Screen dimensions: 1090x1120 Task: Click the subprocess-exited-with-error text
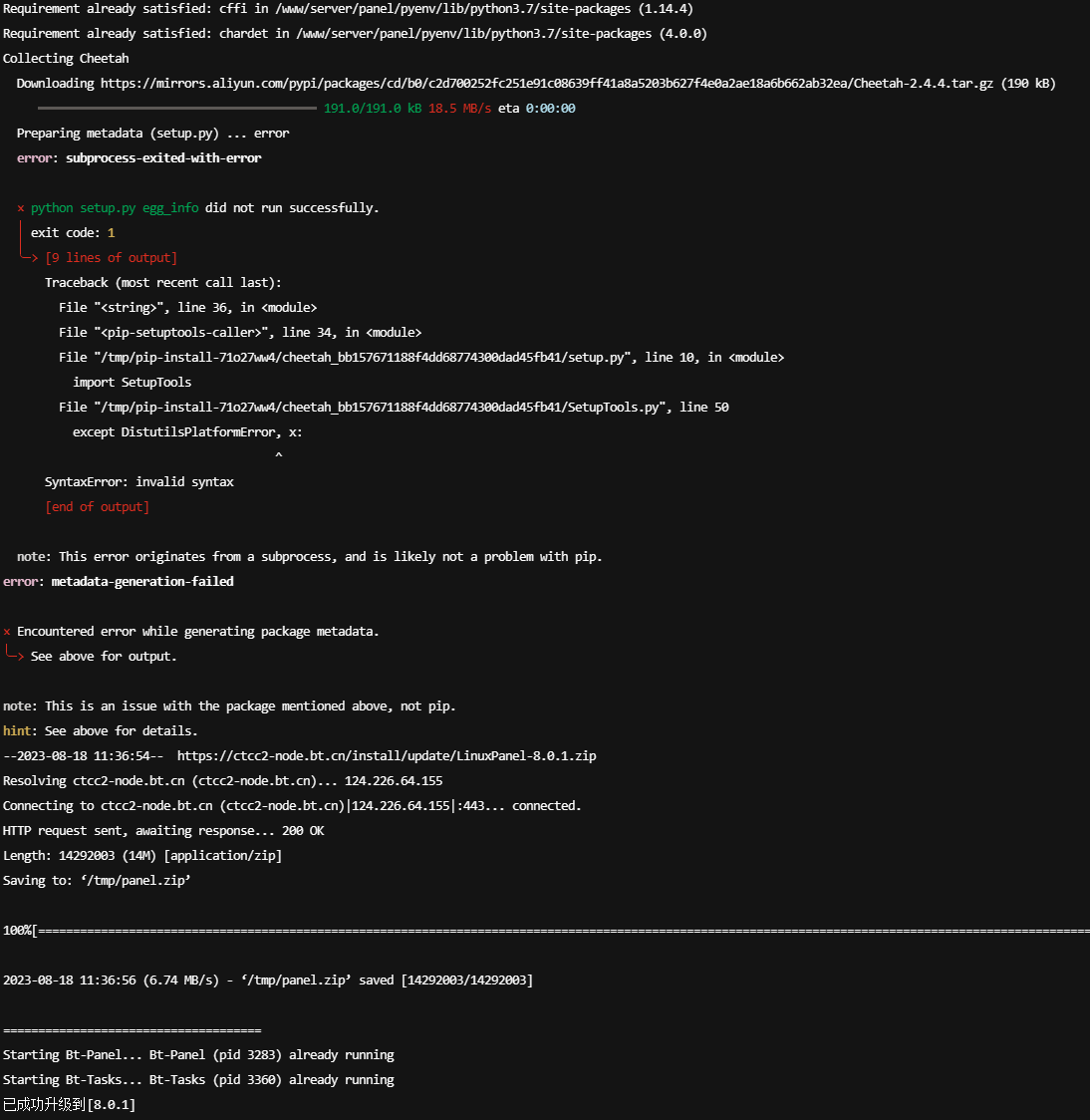tap(163, 157)
